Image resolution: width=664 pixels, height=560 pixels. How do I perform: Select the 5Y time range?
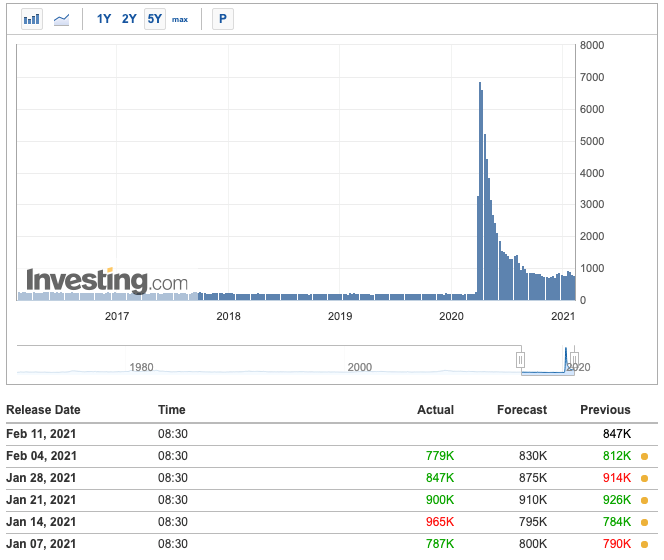click(155, 19)
